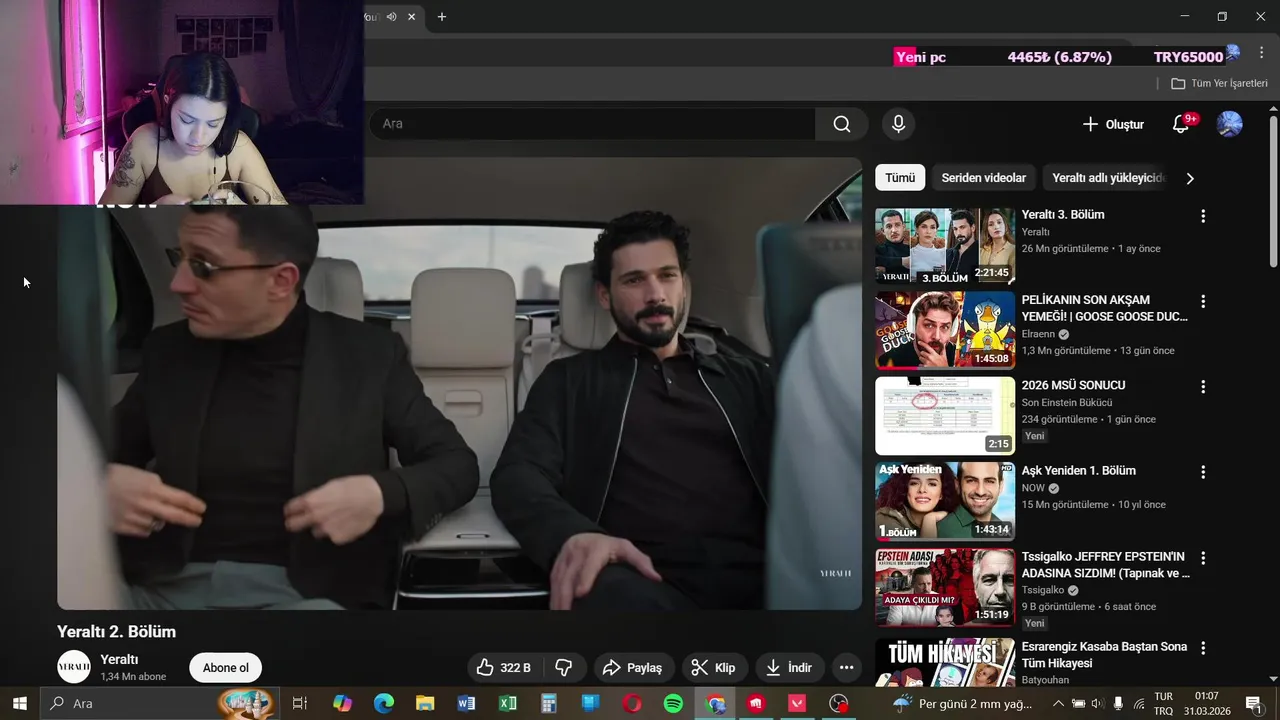Open Microsoft Edge from taskbar
Screen dimensions: 1280x720
pos(384,703)
